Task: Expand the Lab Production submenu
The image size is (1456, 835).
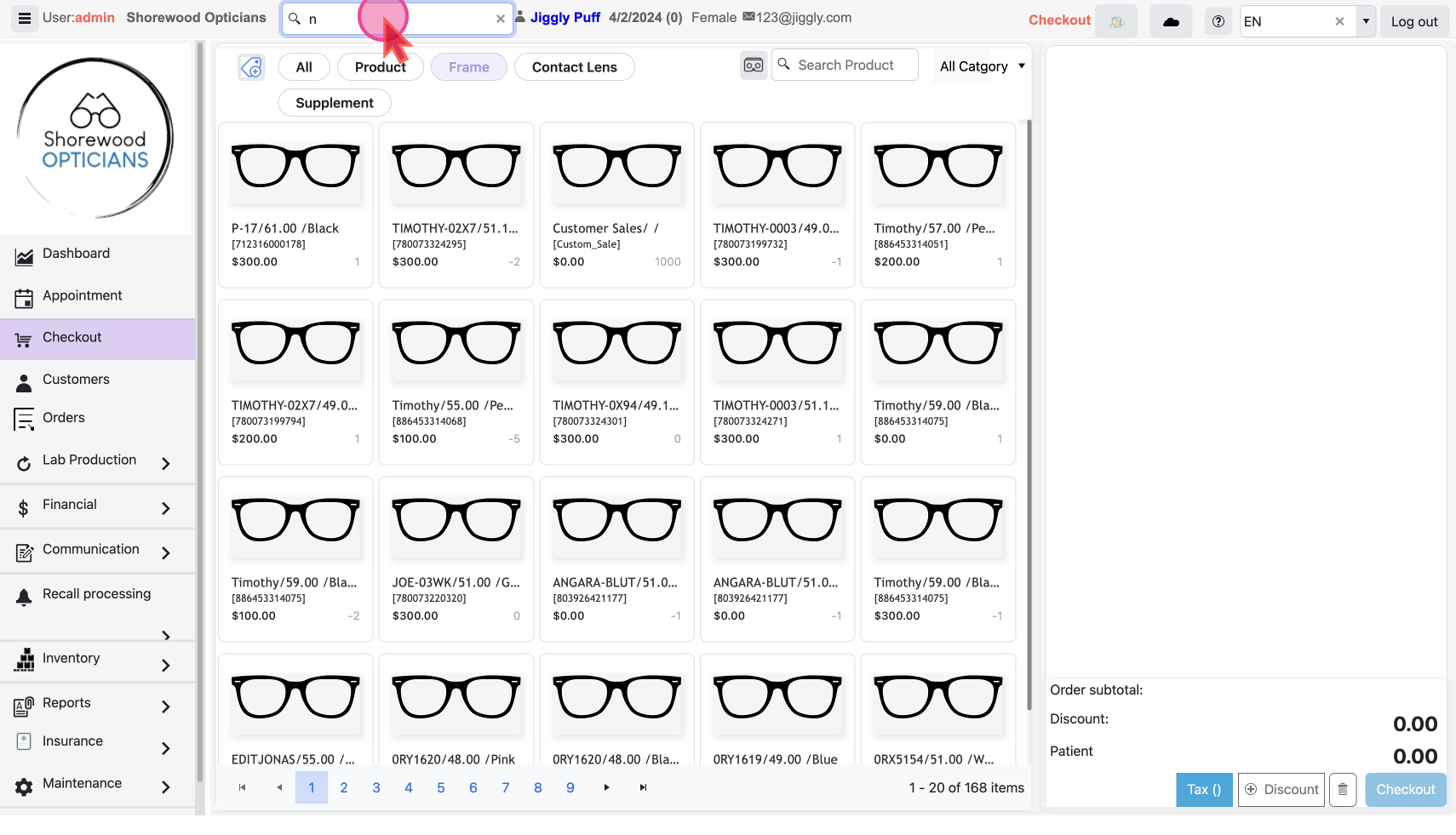Action: (x=166, y=463)
